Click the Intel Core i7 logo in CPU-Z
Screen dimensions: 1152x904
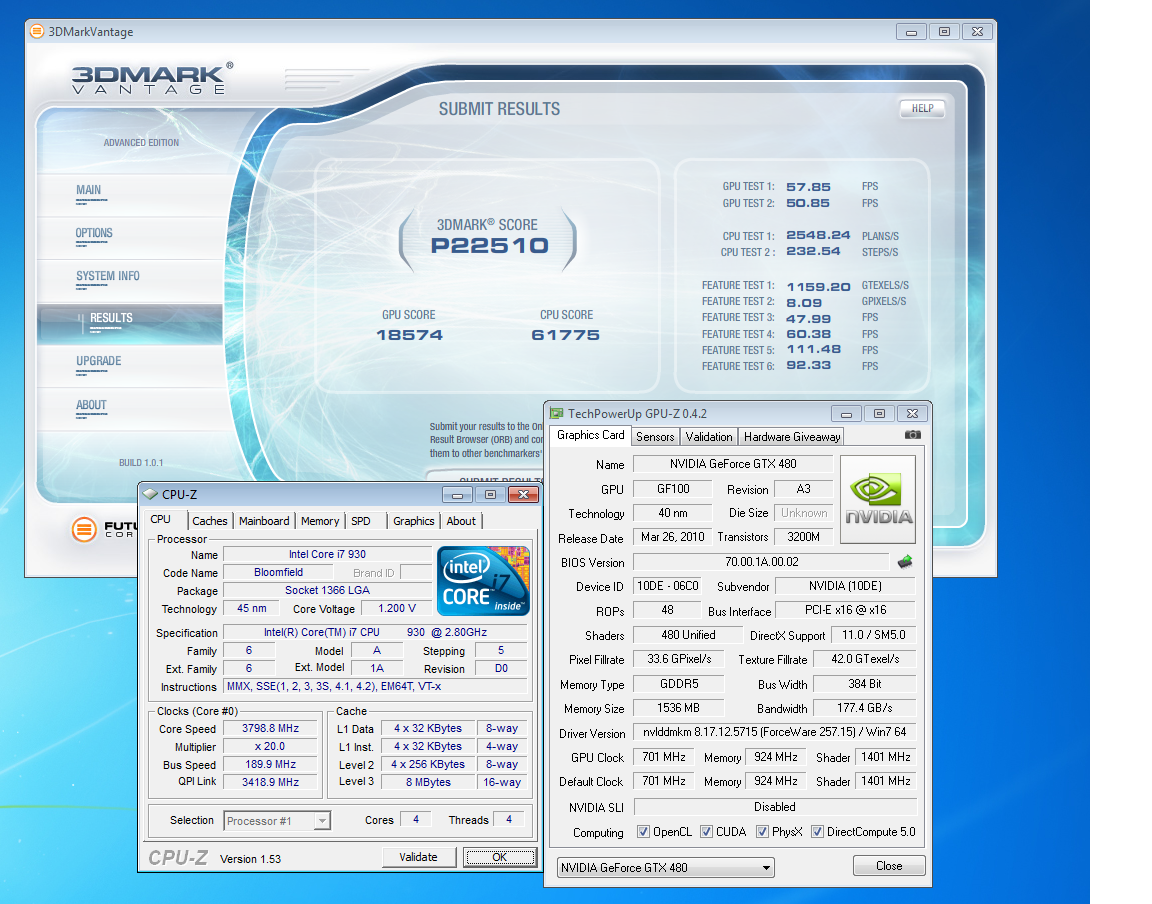tap(483, 581)
